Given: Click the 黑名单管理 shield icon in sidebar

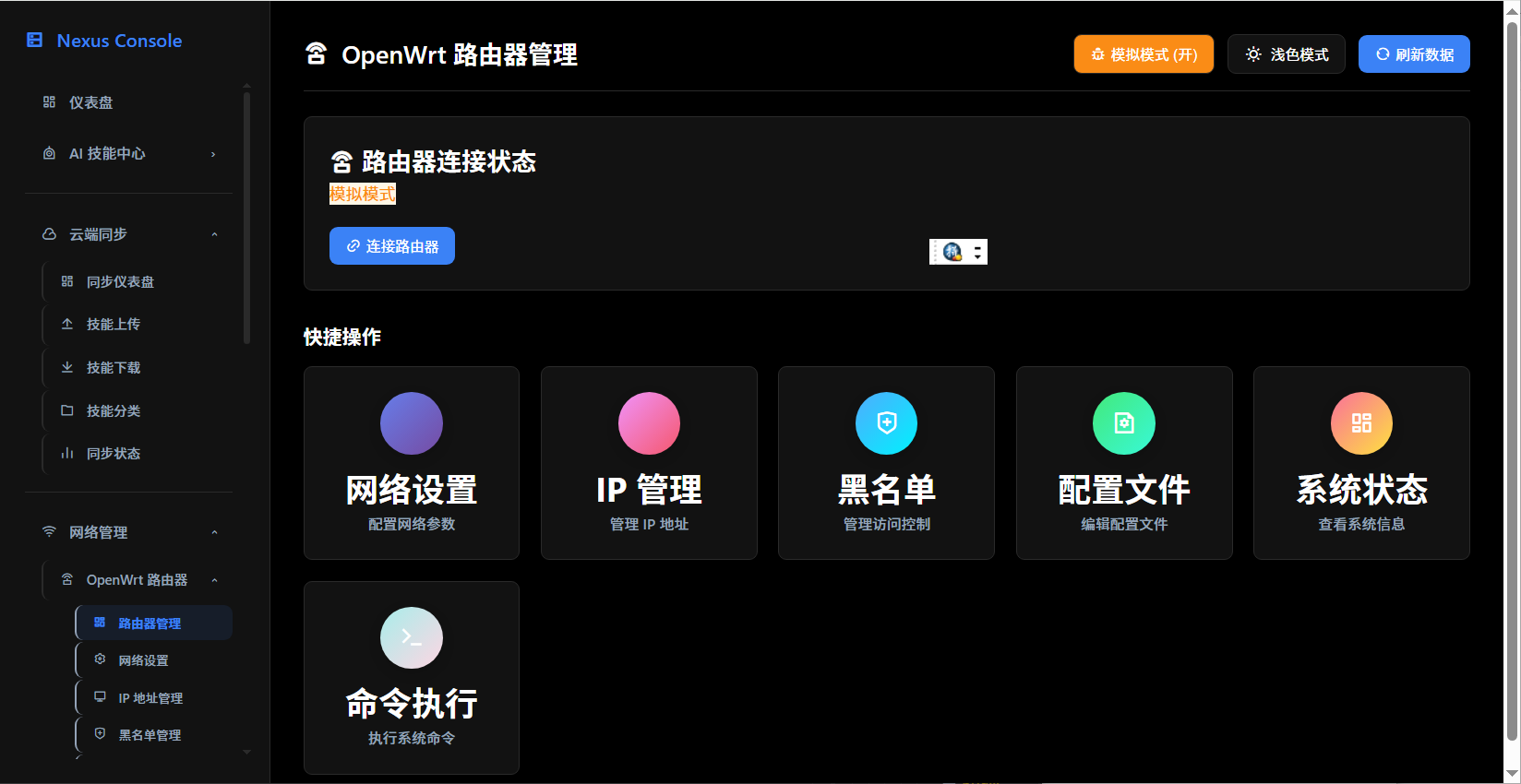Looking at the screenshot, I should coord(100,734).
